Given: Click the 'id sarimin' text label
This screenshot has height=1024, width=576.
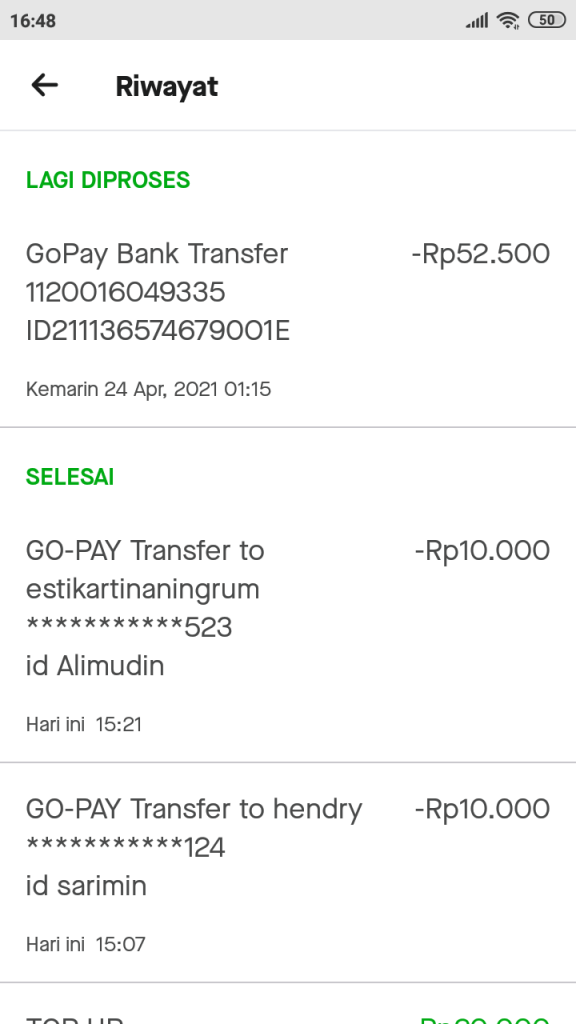Looking at the screenshot, I should click(x=85, y=886).
